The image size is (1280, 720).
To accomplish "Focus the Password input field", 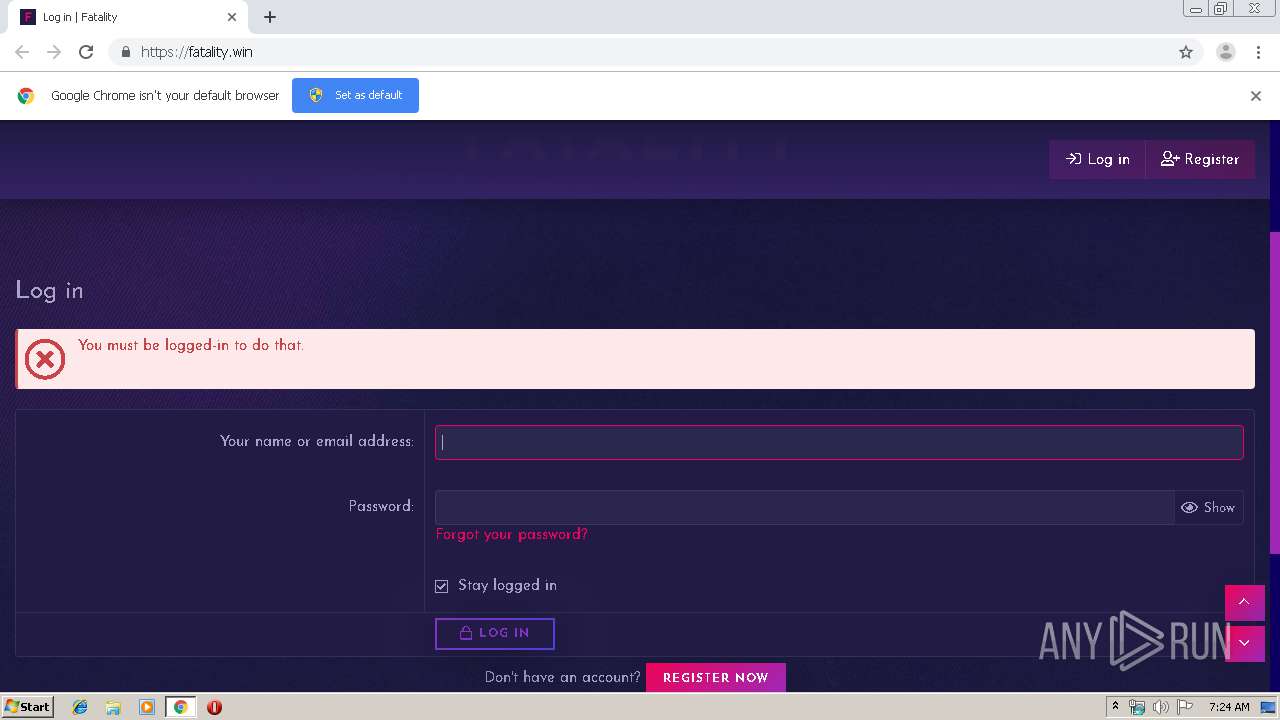I will pyautogui.click(x=804, y=507).
